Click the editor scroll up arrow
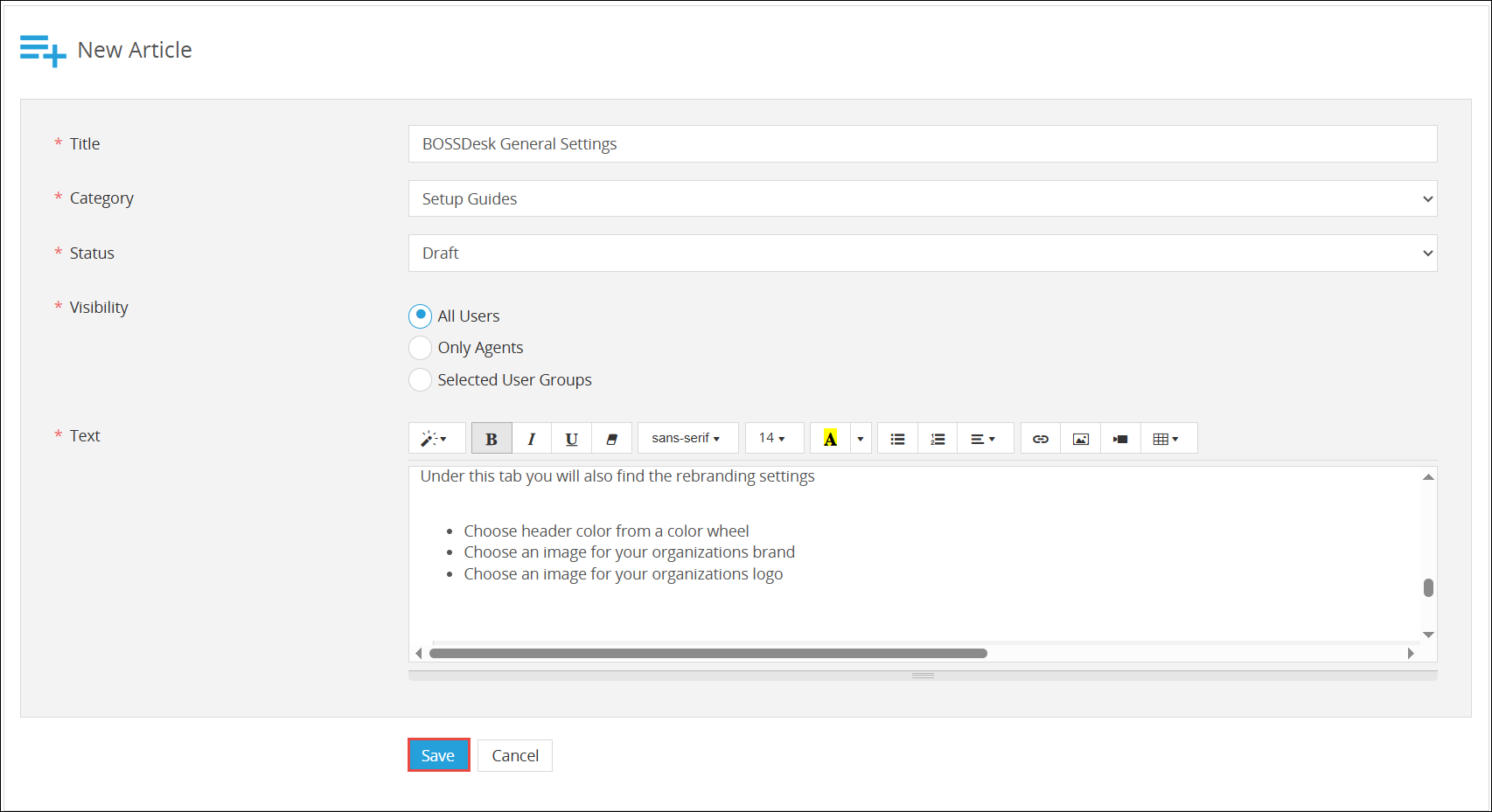The height and width of the screenshot is (812, 1492). click(1428, 477)
